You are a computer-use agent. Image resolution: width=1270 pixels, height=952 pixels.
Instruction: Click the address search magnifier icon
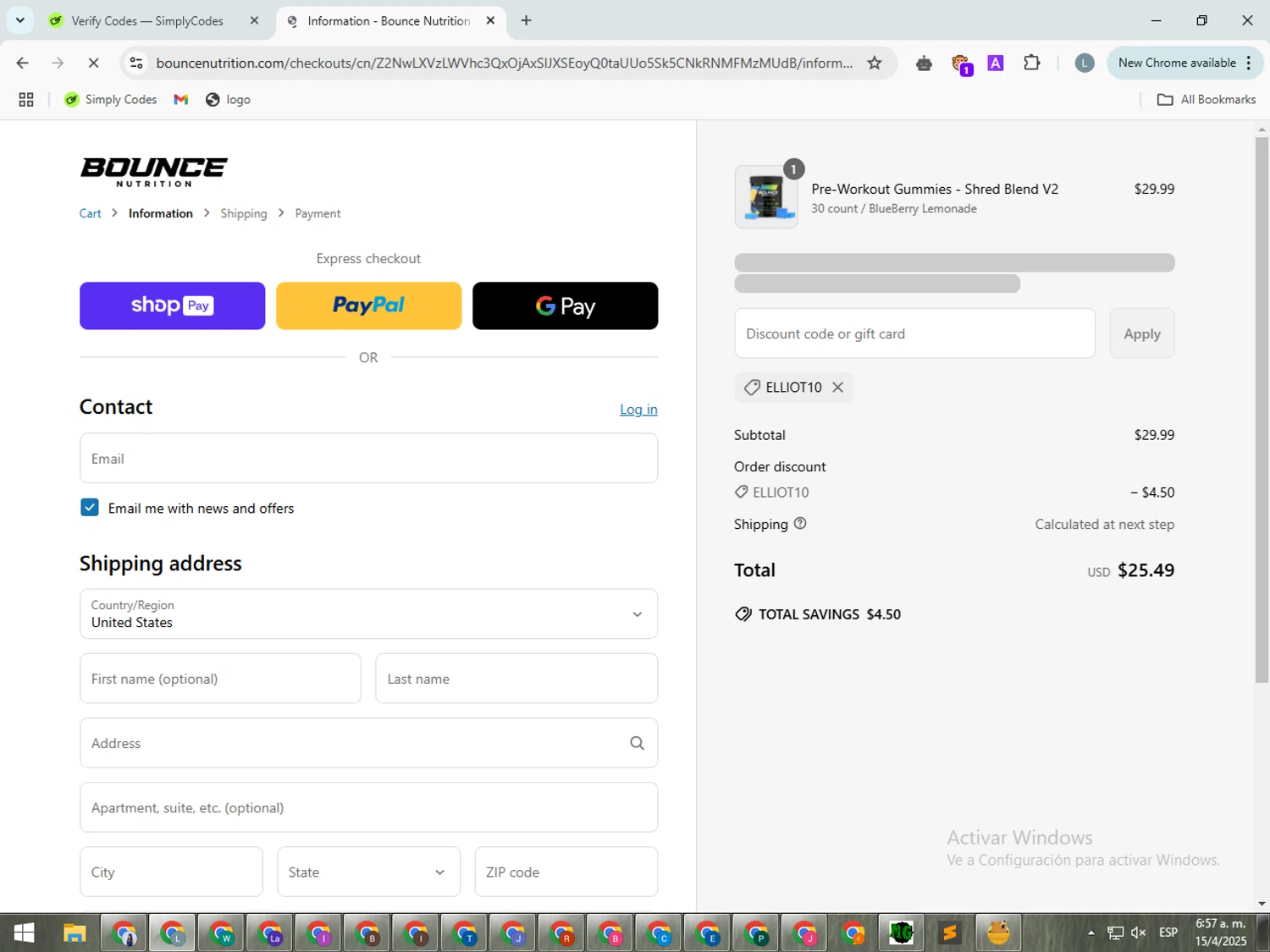[637, 743]
